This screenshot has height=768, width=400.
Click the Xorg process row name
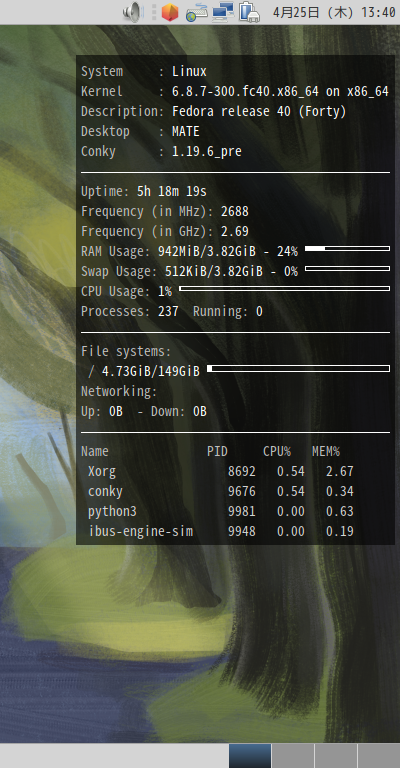click(102, 472)
